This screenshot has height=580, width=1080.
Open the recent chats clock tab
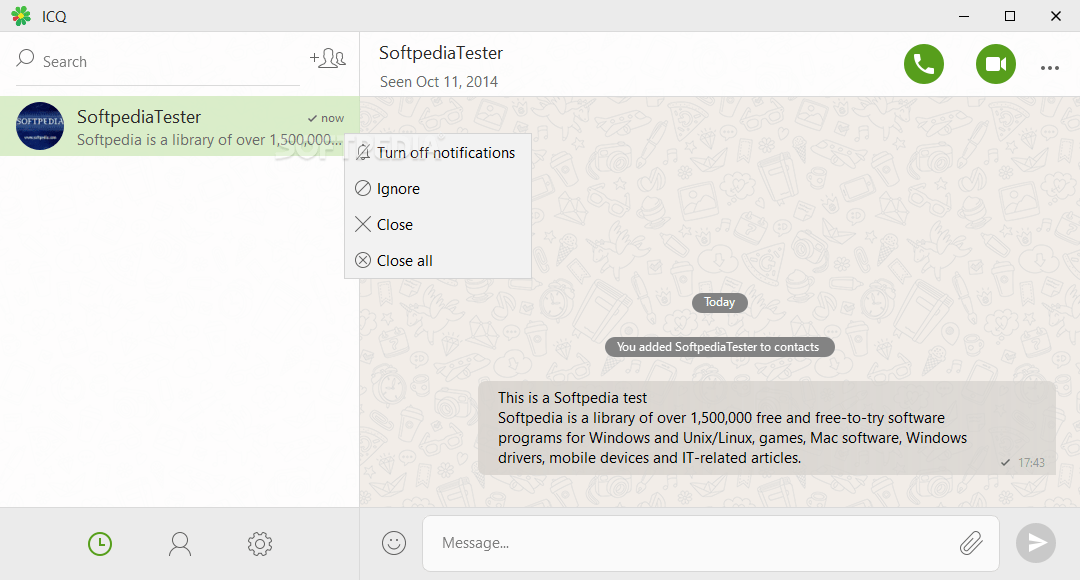(100, 544)
